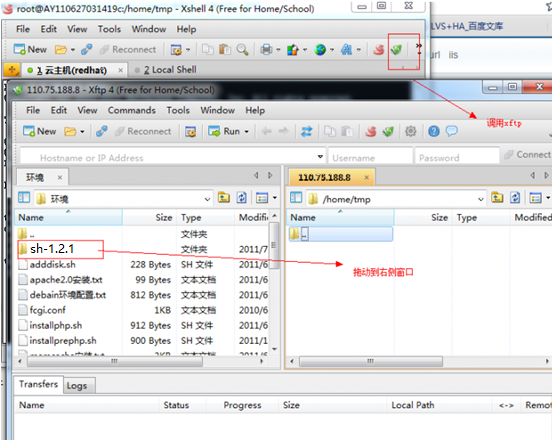
Task: Open the Commands menu in Xftp
Action: (x=132, y=111)
